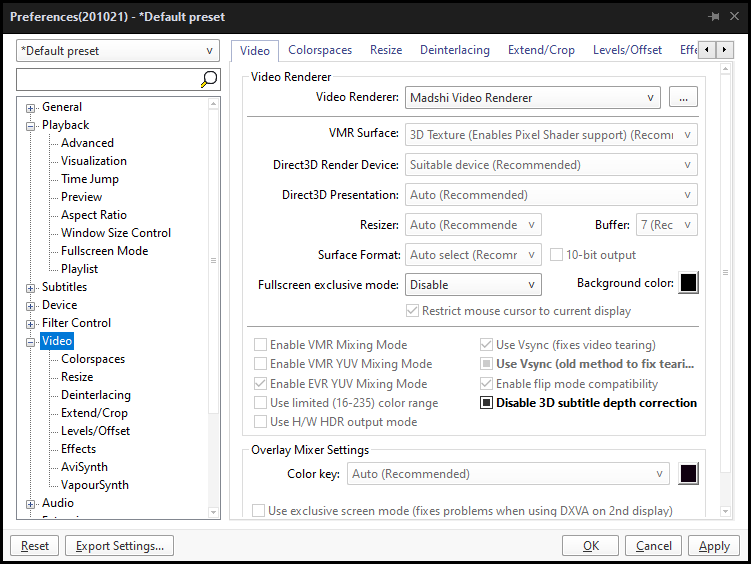Select Fullscreen Mode tree item
Screen dimensions: 751x564
pyautogui.click(x=104, y=251)
